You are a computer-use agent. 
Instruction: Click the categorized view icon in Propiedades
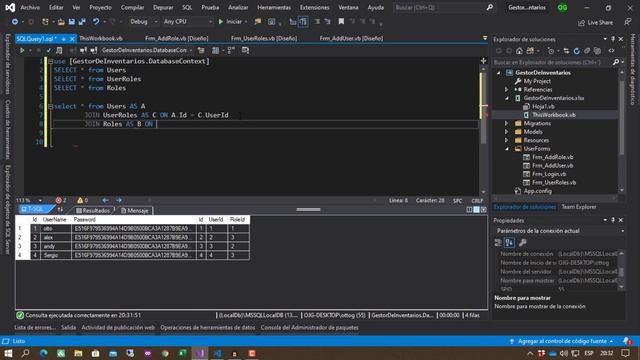(498, 243)
